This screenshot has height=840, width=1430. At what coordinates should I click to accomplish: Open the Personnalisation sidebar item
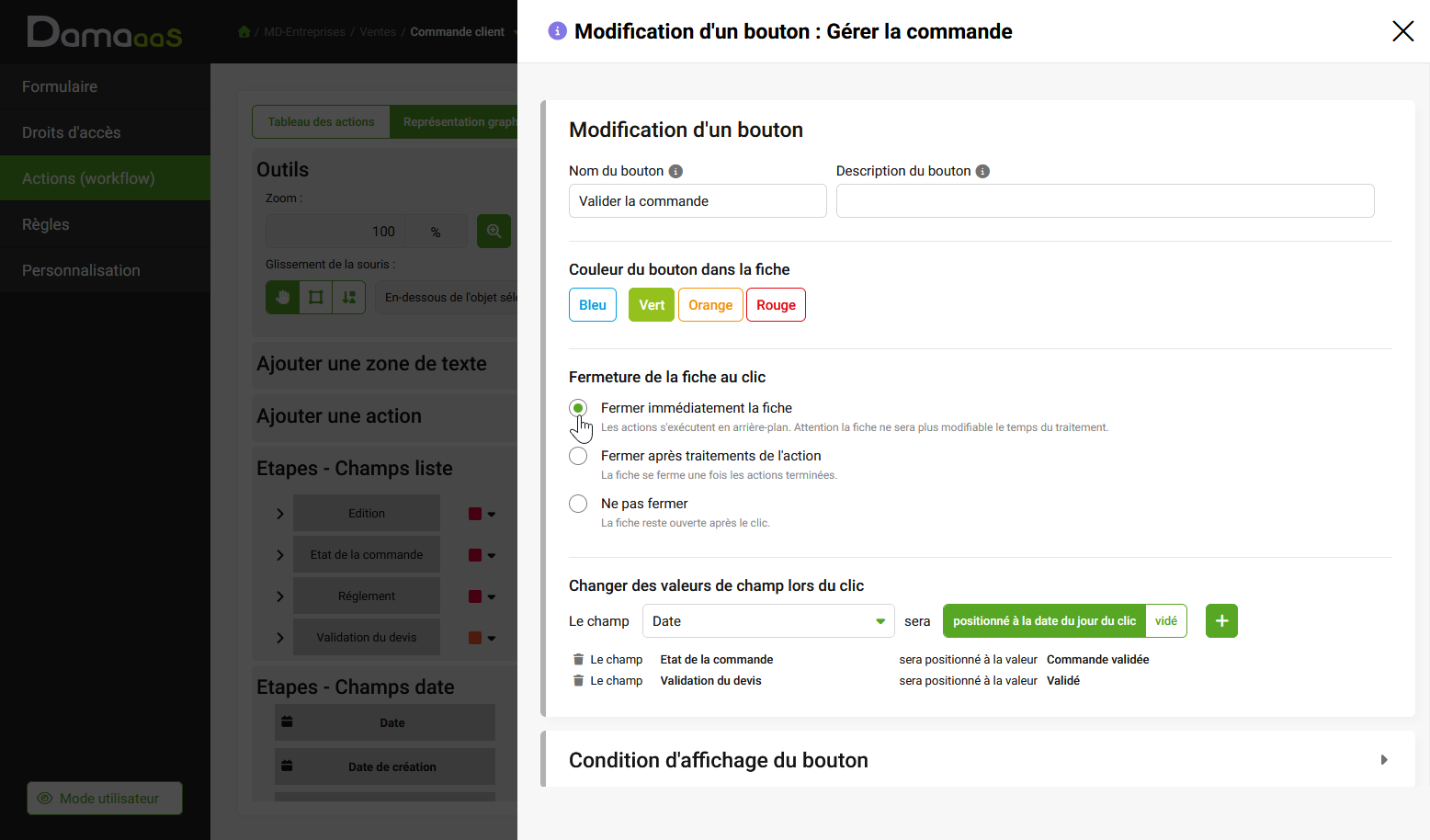(x=105, y=270)
